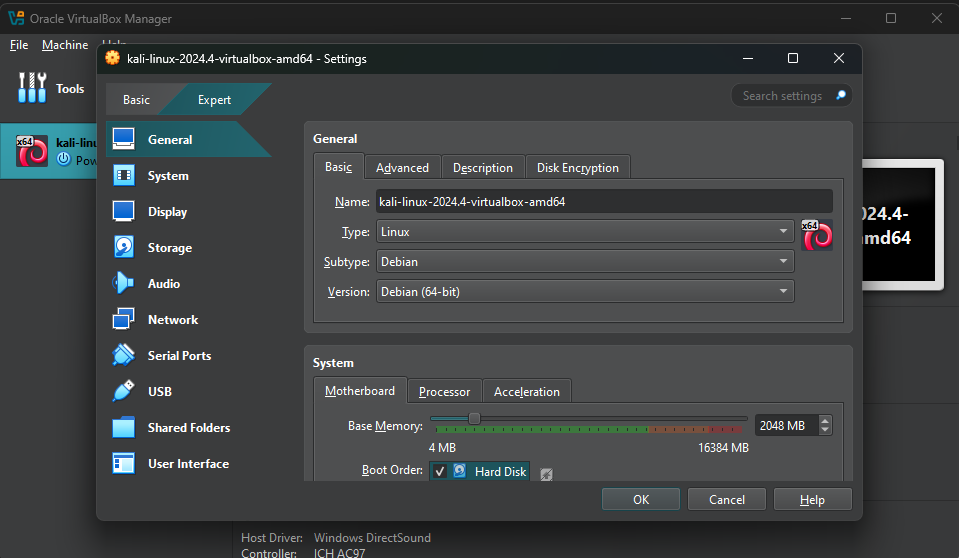Viewport: 959px width, 558px height.
Task: Increase Base Memory with the spinner up arrow
Action: [x=825, y=420]
